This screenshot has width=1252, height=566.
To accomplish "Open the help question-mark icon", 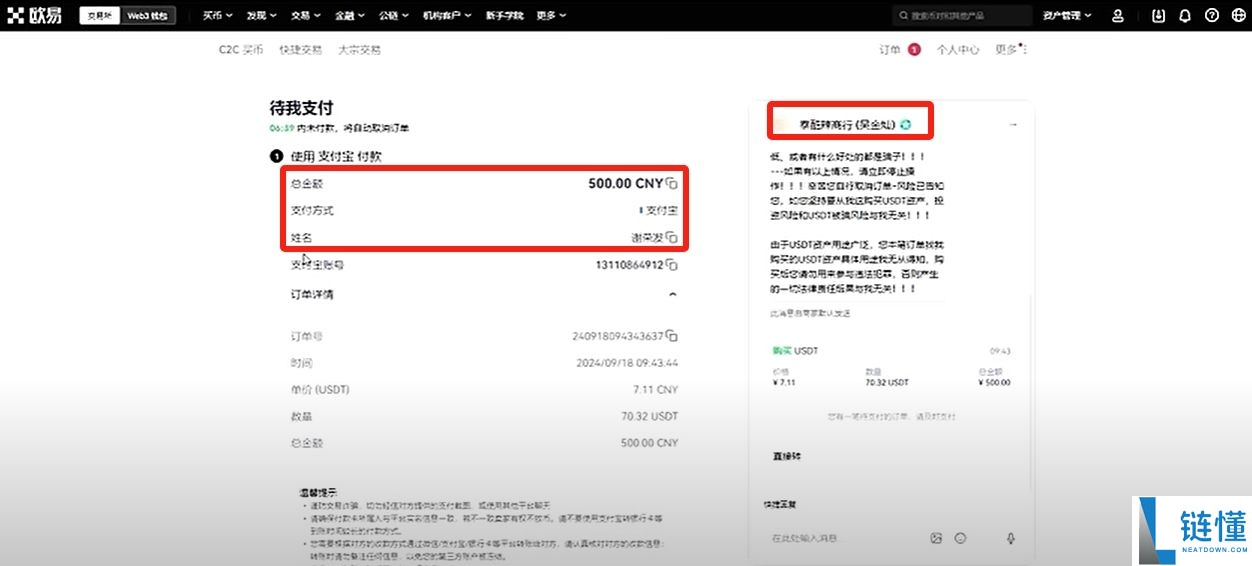I will [1212, 16].
